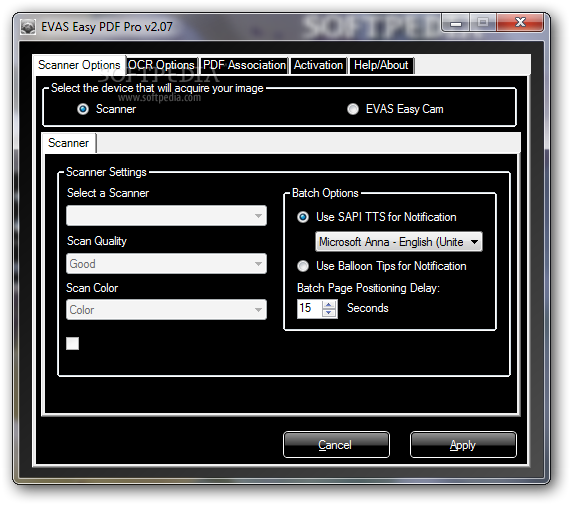Decrease the batch delay with down arrow
The width and height of the screenshot is (571, 505).
click(x=329, y=313)
